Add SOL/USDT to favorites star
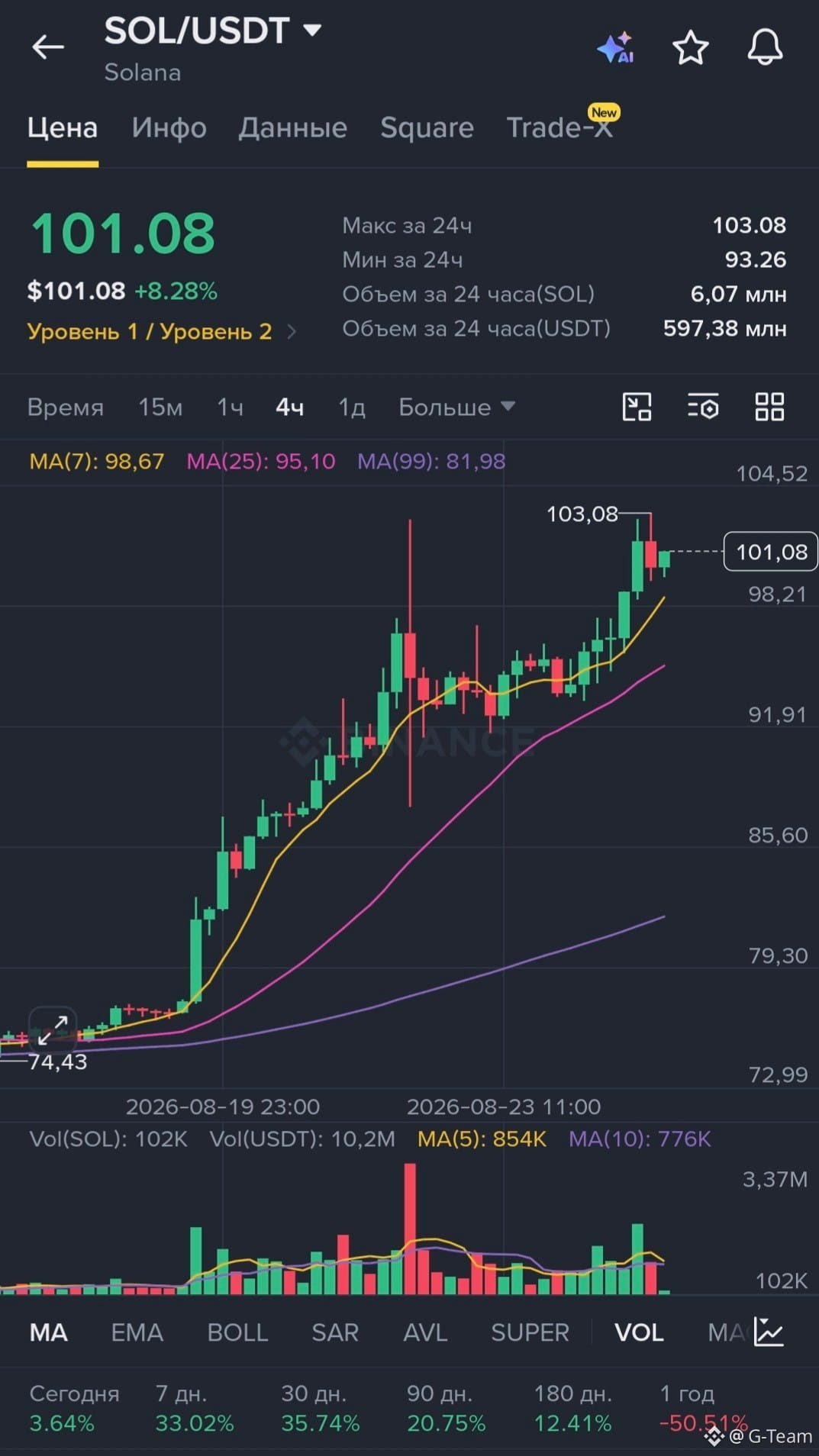The image size is (819, 1456). point(690,47)
